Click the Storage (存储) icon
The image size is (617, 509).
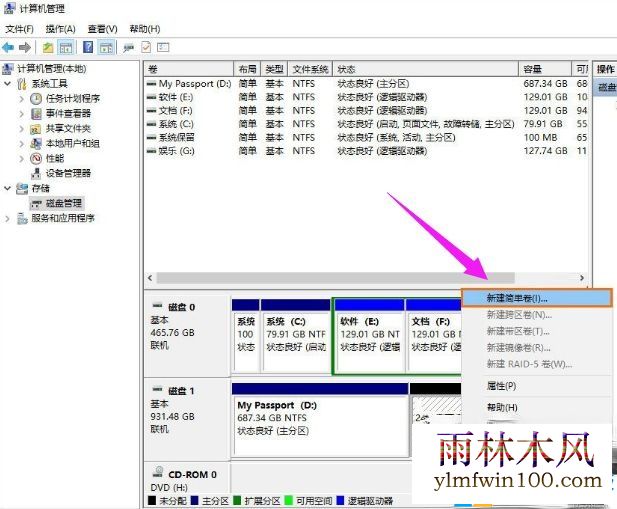[x=22, y=188]
